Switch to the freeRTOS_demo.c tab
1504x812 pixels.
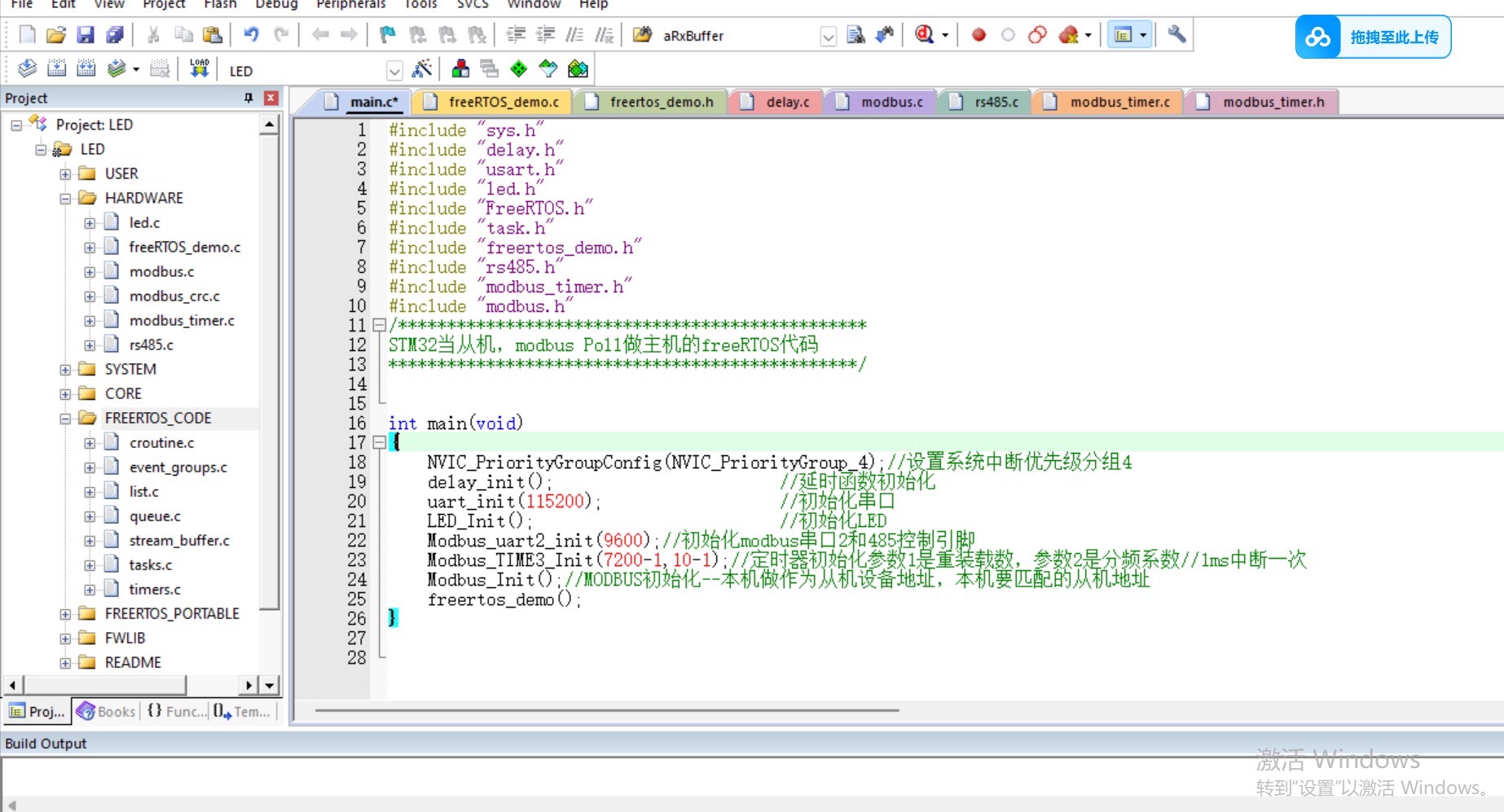[x=492, y=102]
